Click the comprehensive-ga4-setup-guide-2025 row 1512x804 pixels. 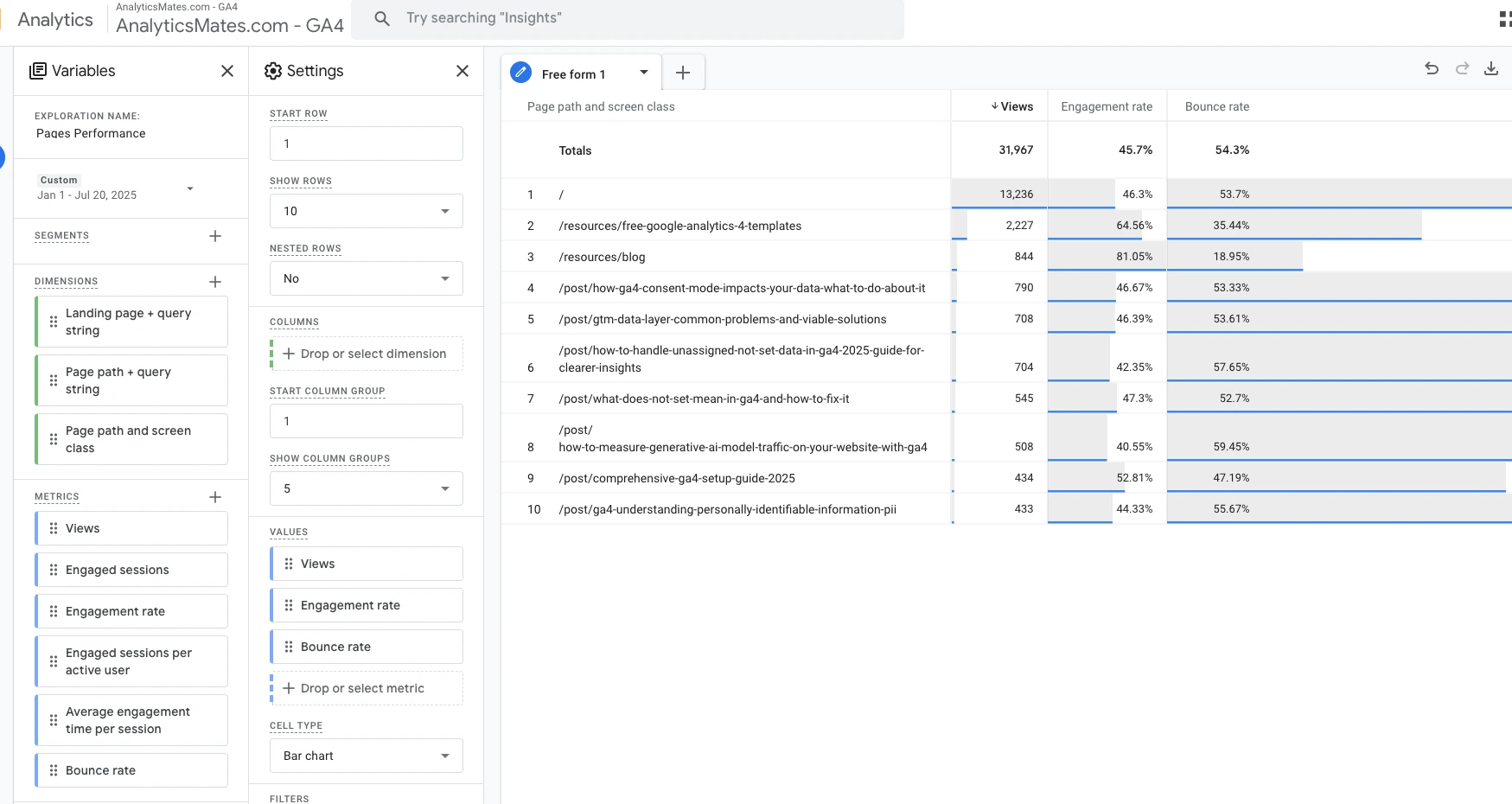click(x=677, y=478)
